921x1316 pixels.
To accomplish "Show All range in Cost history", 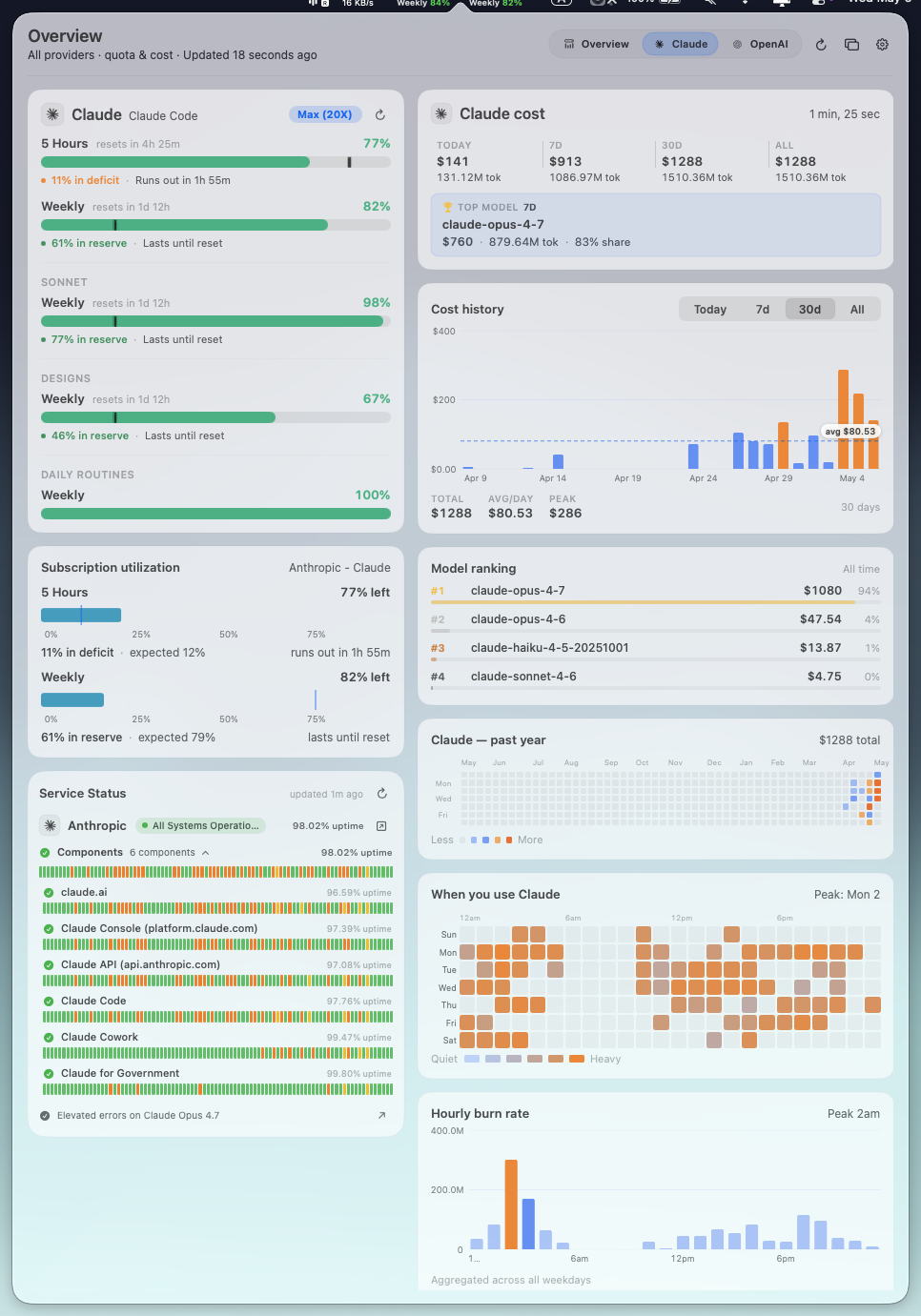I will point(857,310).
